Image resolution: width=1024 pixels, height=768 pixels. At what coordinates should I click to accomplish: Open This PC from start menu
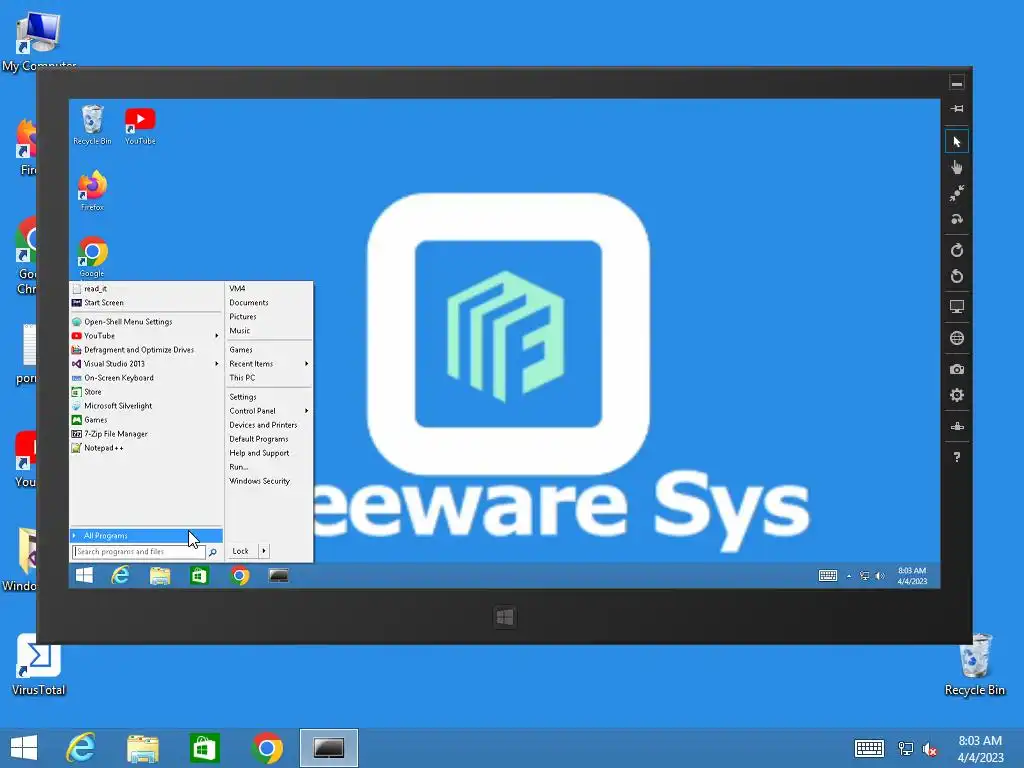[x=268, y=378]
